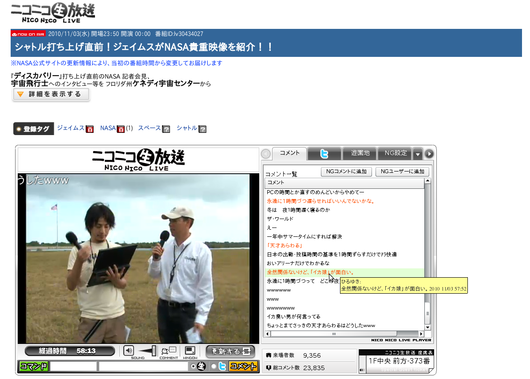Click the page-curl corner of the seat panel
This screenshot has height=379, width=530.
[431, 371]
